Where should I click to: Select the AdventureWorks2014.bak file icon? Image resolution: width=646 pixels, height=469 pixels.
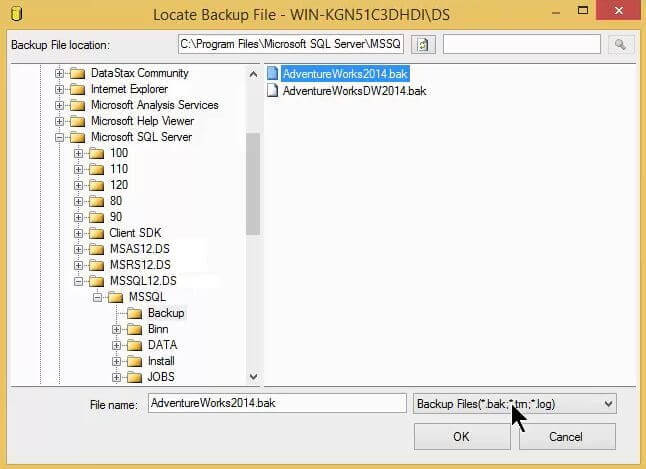click(272, 73)
